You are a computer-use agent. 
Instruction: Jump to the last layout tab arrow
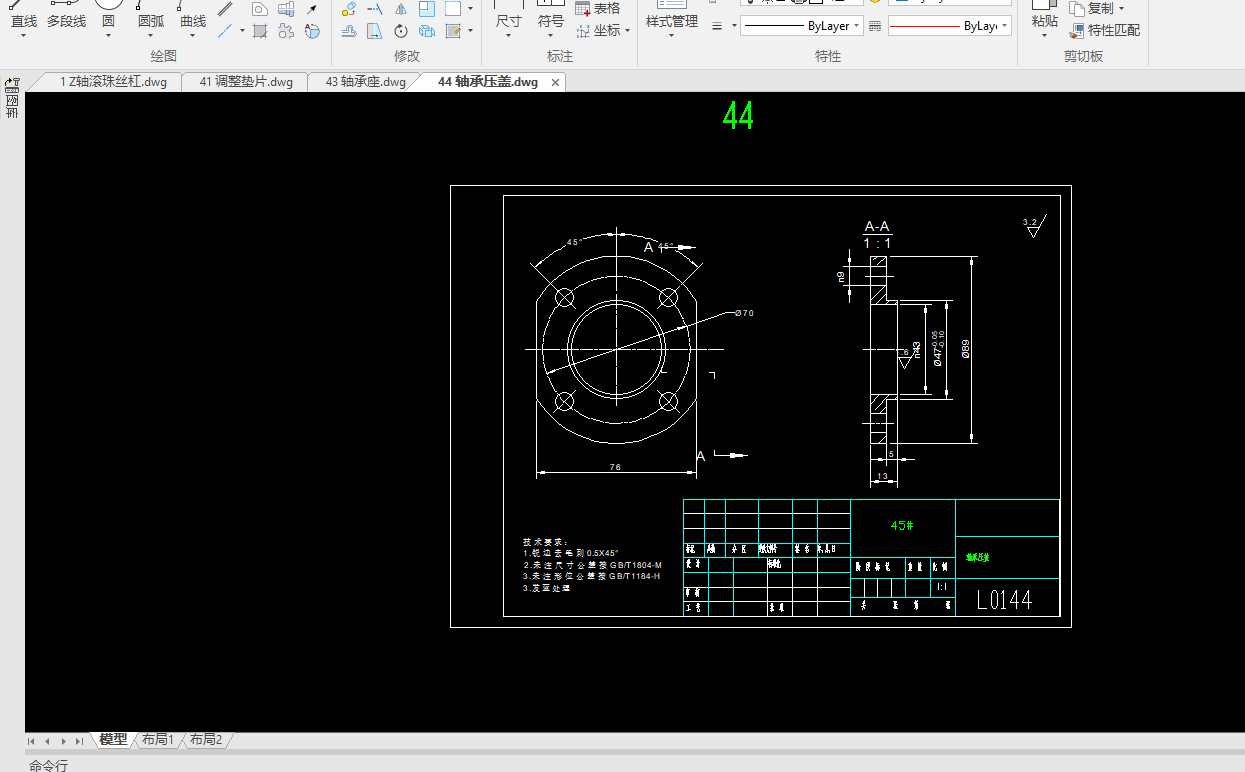click(x=79, y=741)
